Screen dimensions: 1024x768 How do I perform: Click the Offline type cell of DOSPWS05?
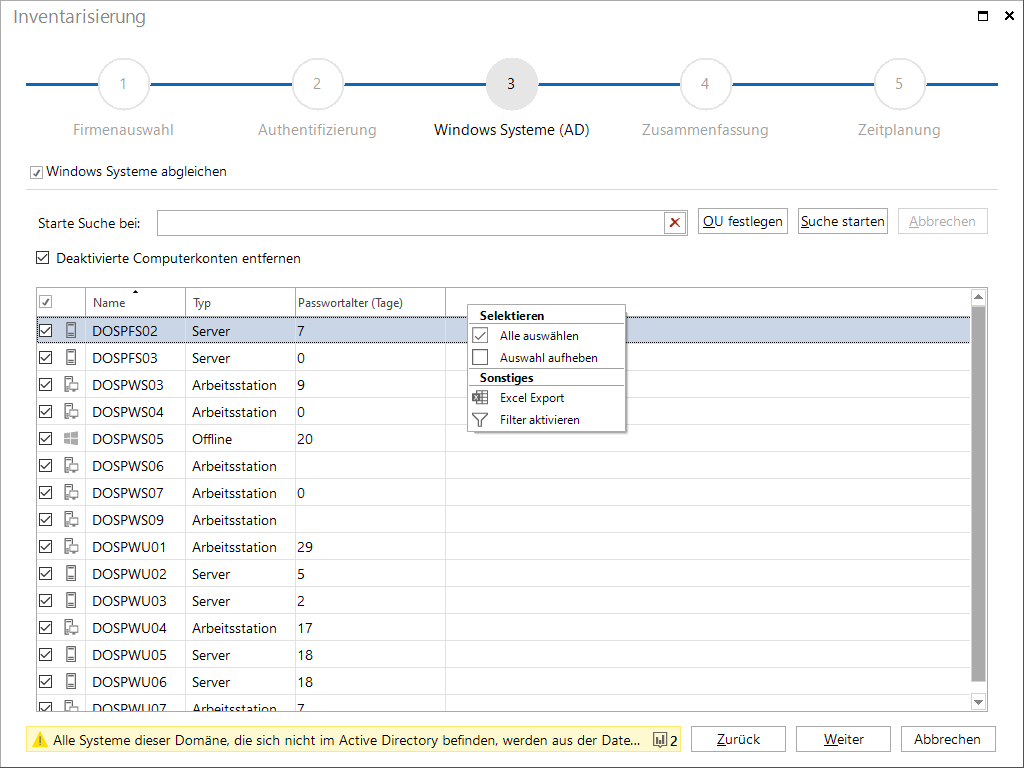pyautogui.click(x=240, y=439)
